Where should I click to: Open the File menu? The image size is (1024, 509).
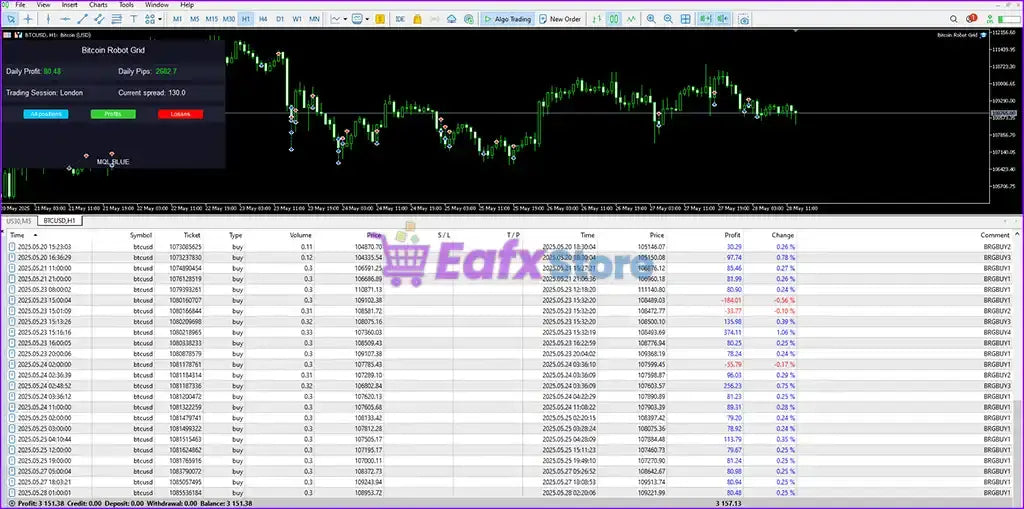click(20, 5)
